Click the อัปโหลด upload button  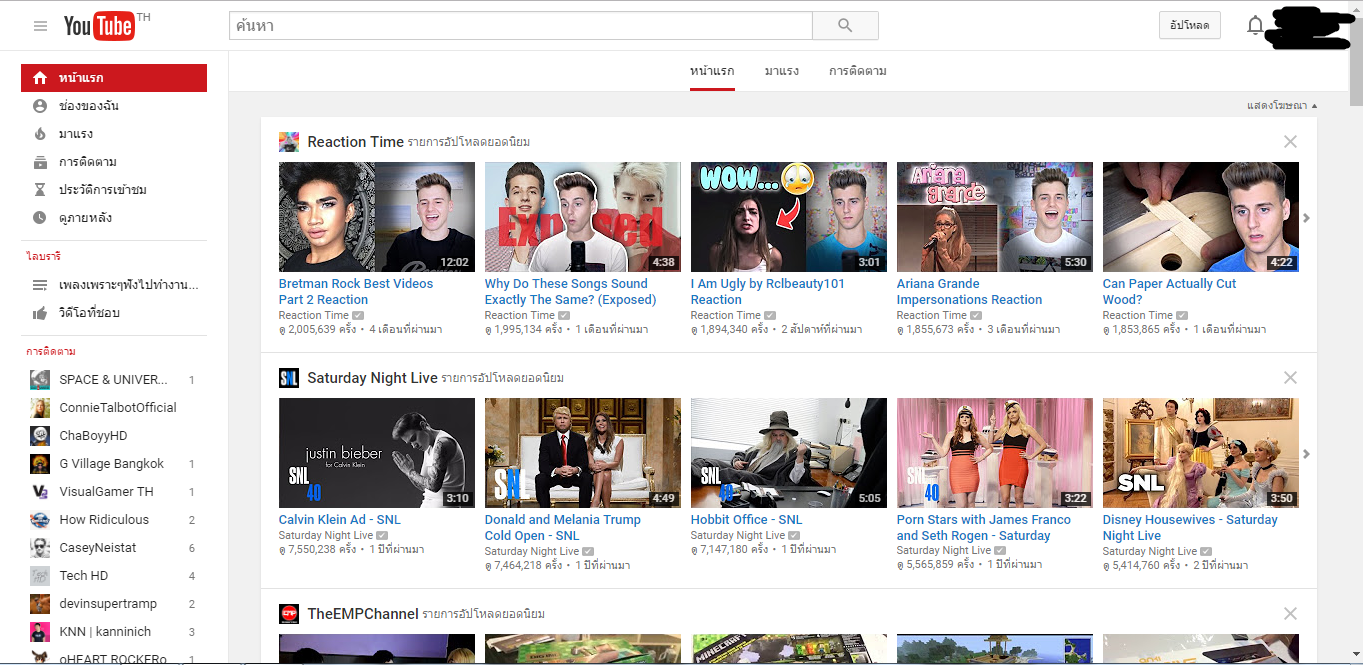pos(1190,26)
